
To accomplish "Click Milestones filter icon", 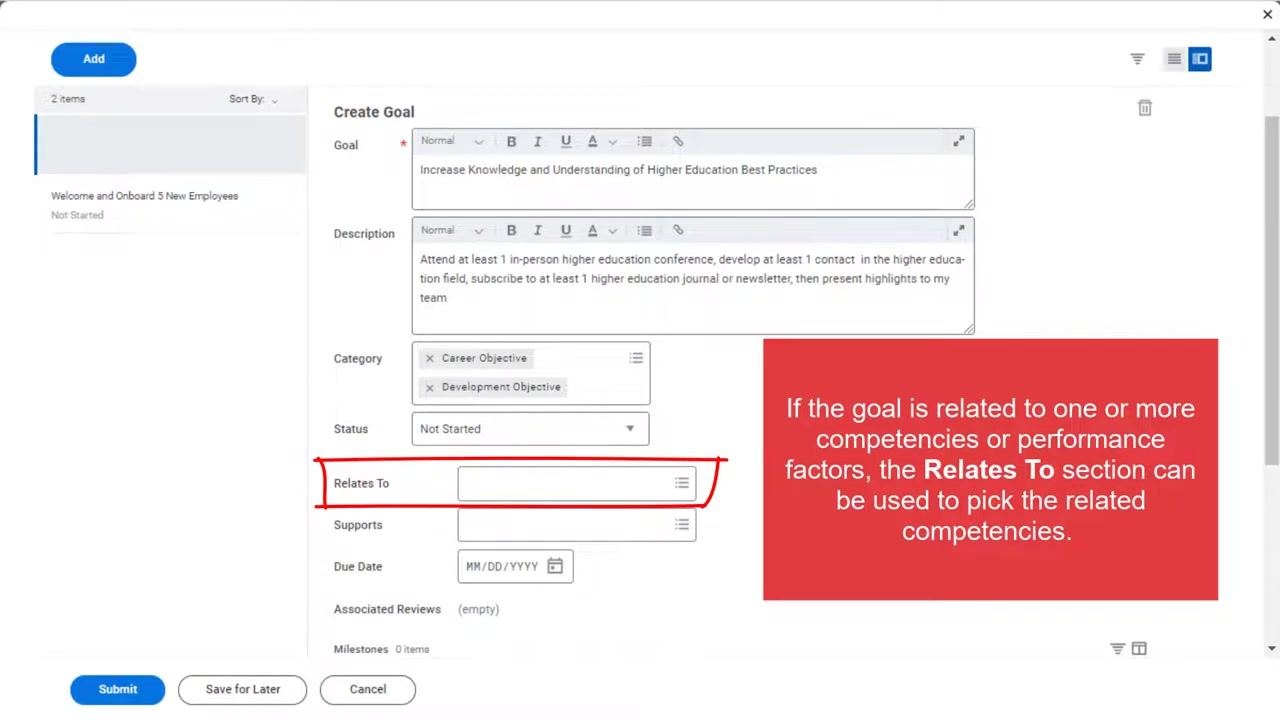I will click(1118, 649).
